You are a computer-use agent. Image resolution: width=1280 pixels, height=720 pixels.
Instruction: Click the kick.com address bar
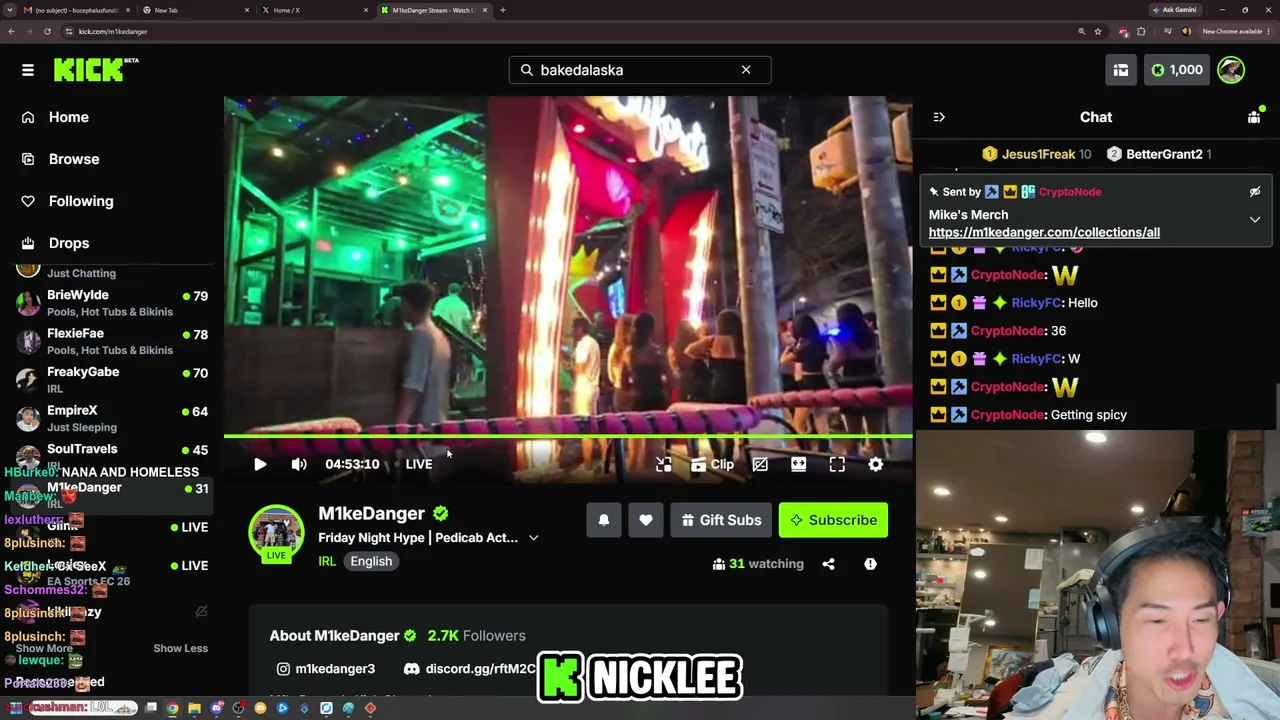tap(570, 31)
